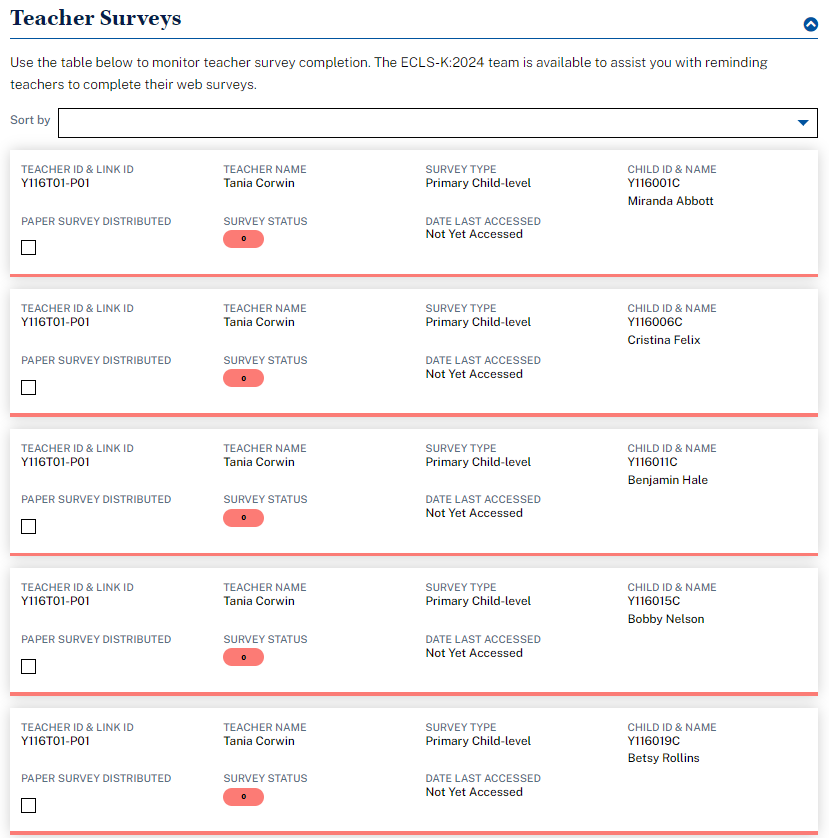
Task: Click Cristina Felix's survey status indicator
Action: (x=243, y=378)
